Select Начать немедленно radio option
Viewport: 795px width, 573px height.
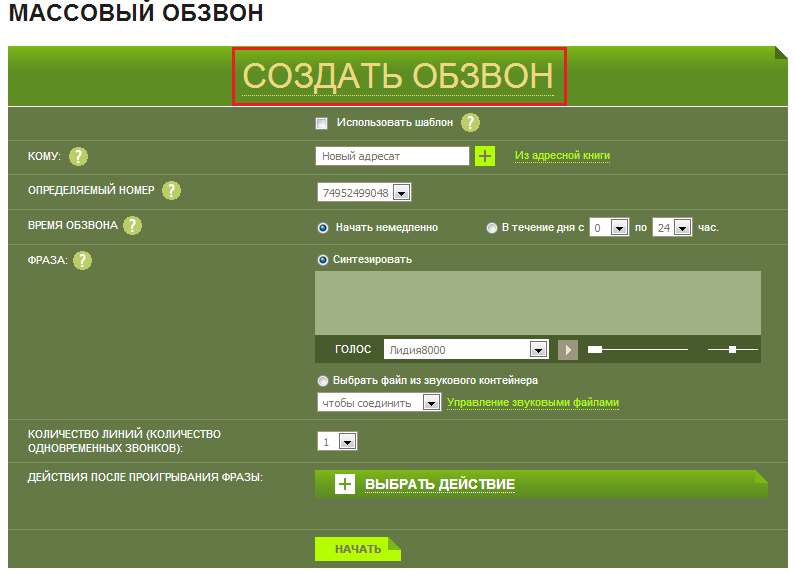[323, 228]
